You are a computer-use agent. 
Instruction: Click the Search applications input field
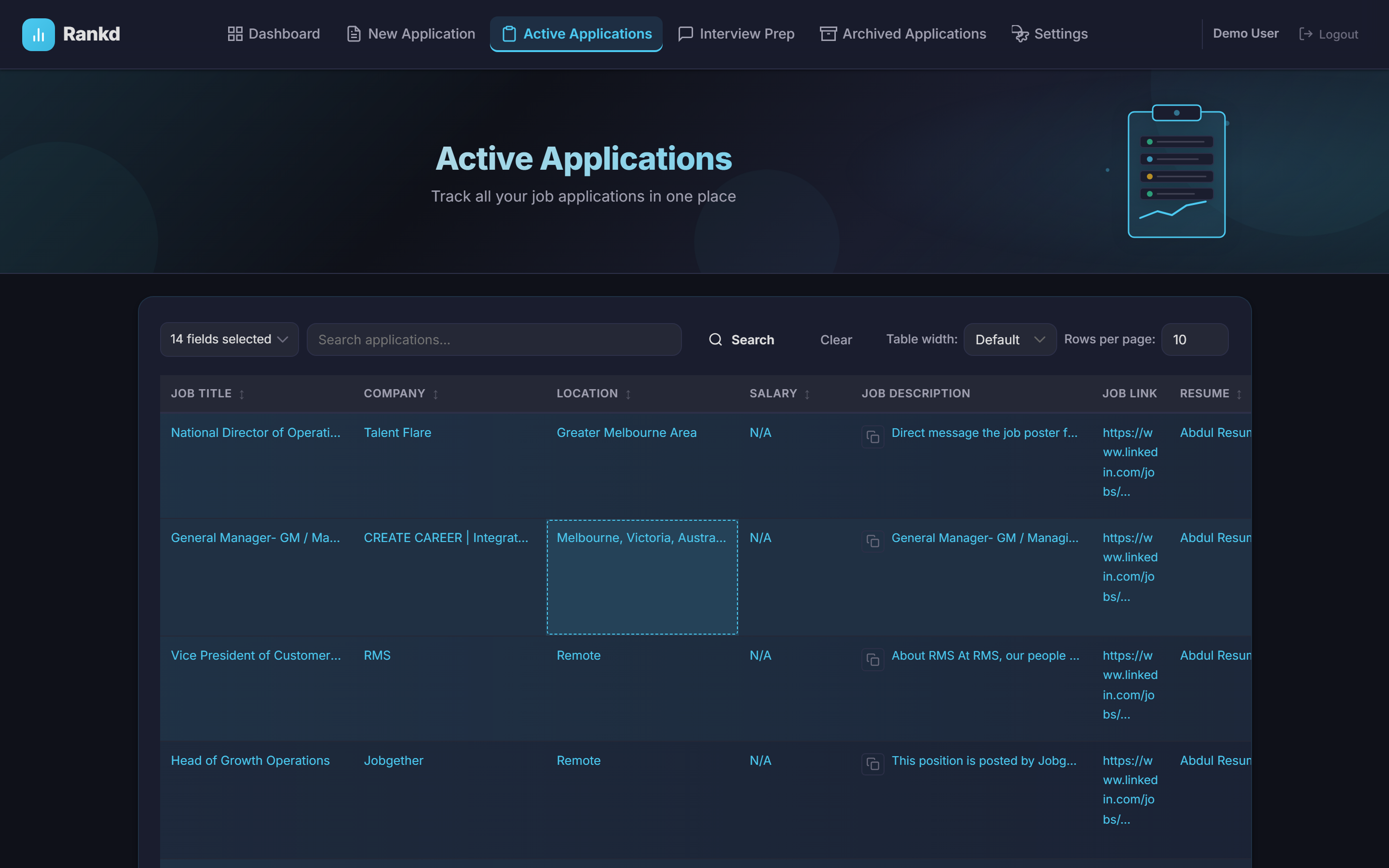[x=493, y=339]
